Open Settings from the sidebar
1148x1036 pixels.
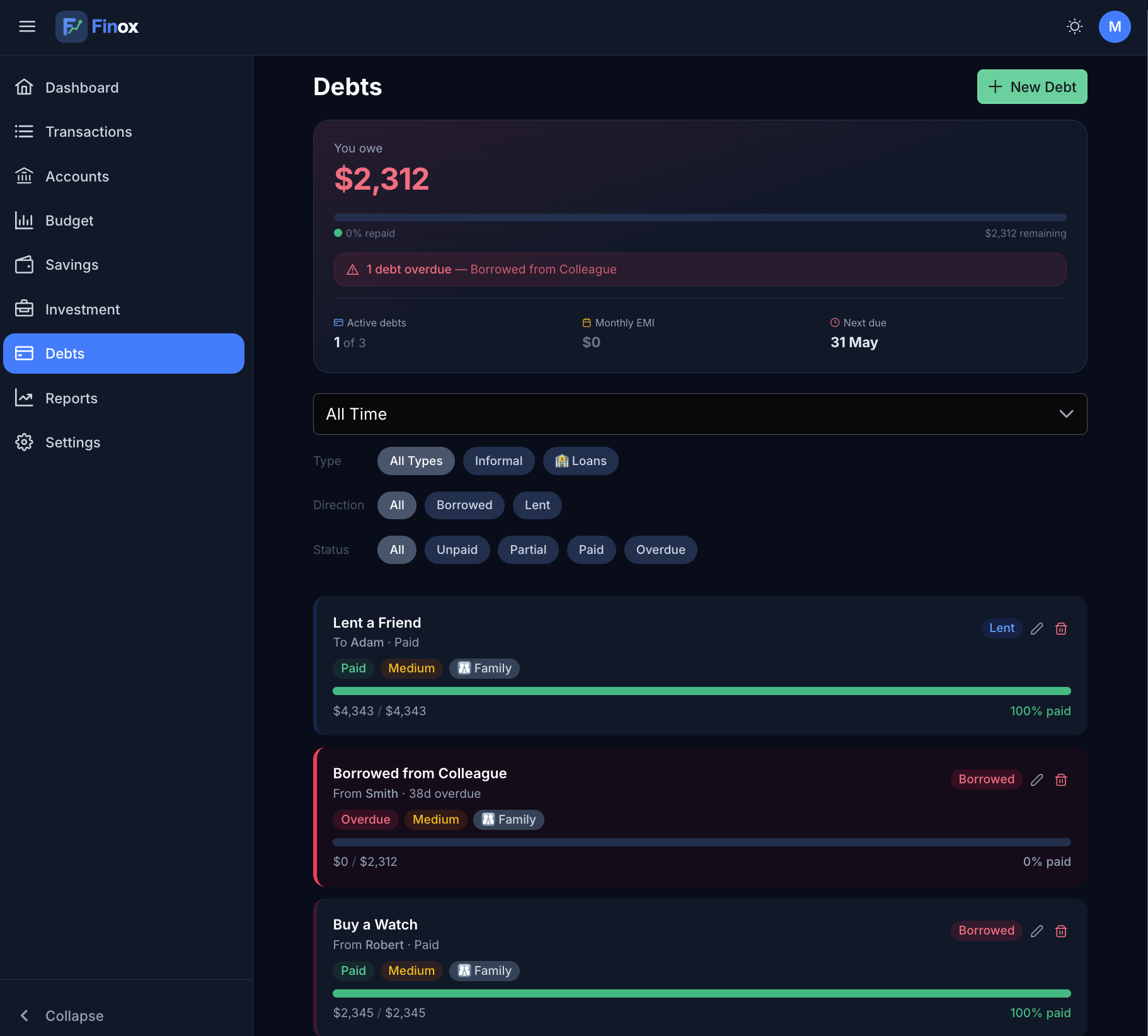click(x=123, y=442)
